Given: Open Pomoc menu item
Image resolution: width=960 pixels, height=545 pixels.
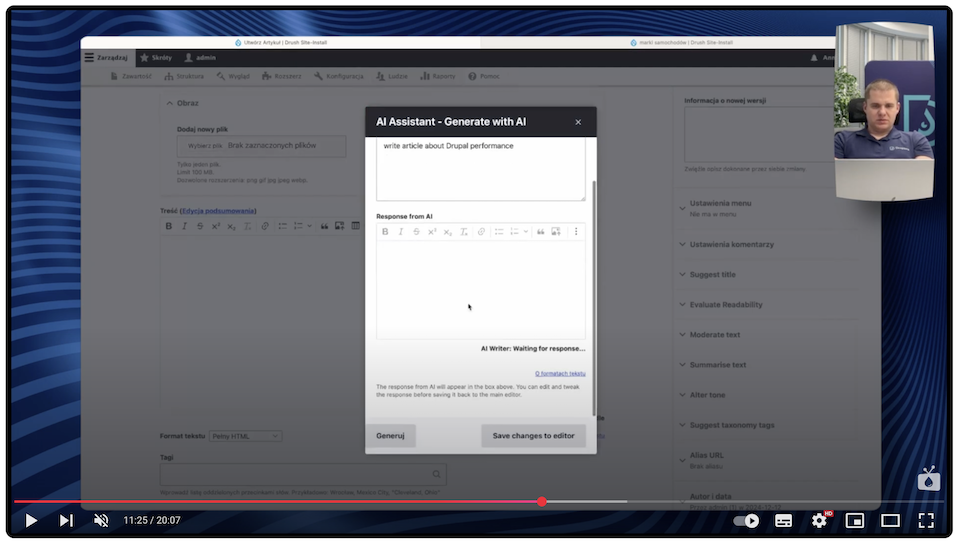Looking at the screenshot, I should tap(484, 77).
